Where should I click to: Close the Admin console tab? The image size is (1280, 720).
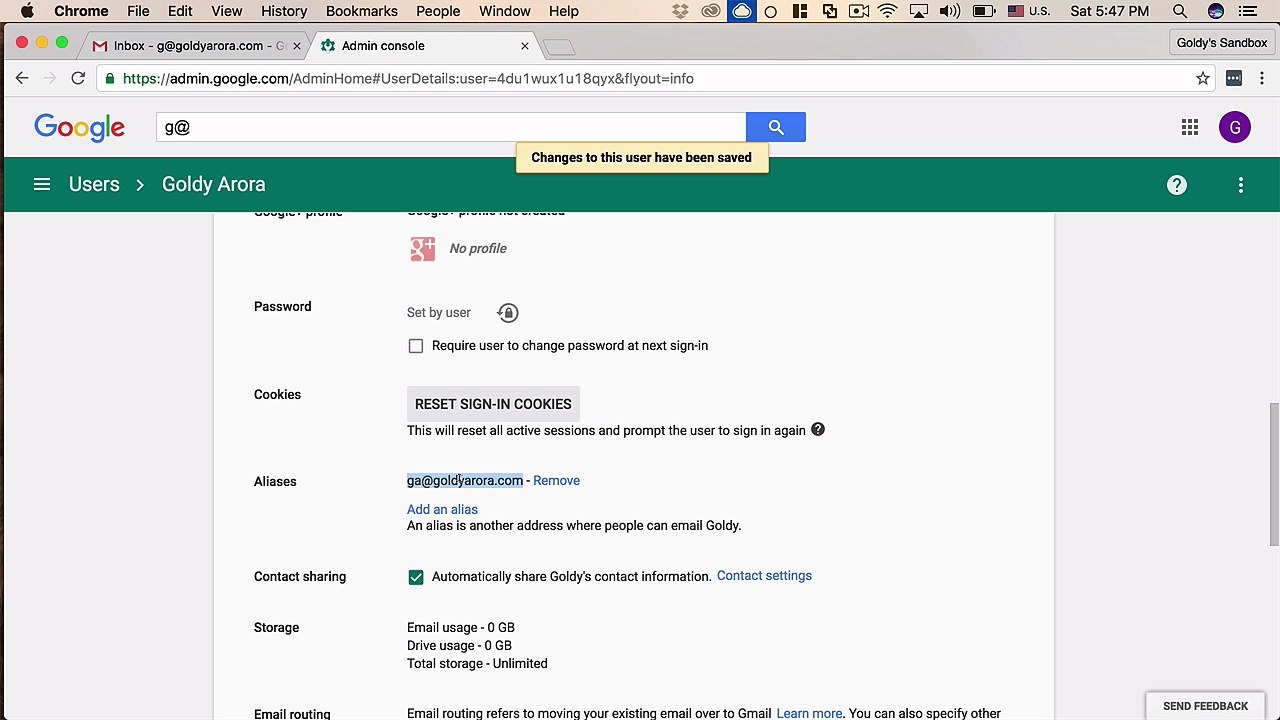[524, 46]
